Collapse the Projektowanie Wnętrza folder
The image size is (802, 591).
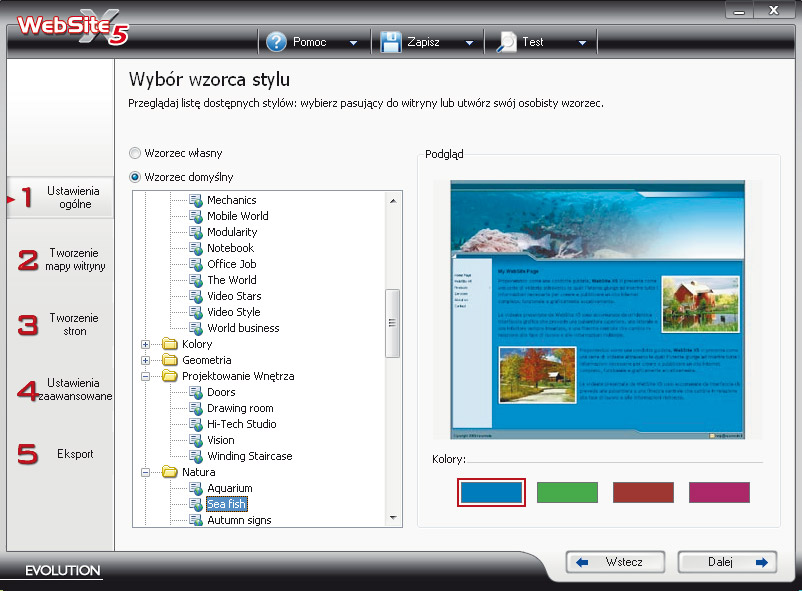[146, 376]
